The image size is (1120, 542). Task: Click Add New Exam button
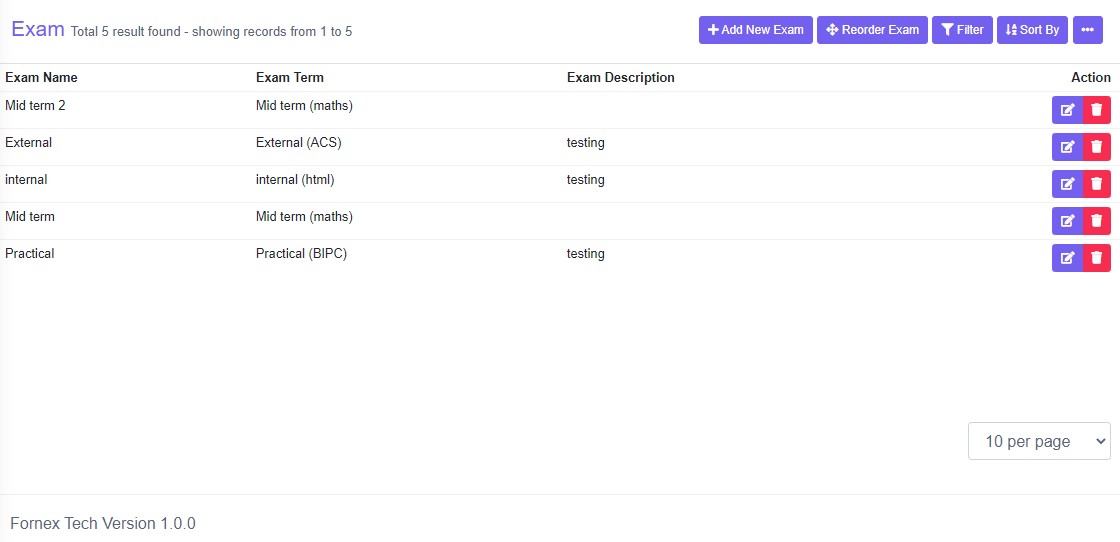[756, 30]
